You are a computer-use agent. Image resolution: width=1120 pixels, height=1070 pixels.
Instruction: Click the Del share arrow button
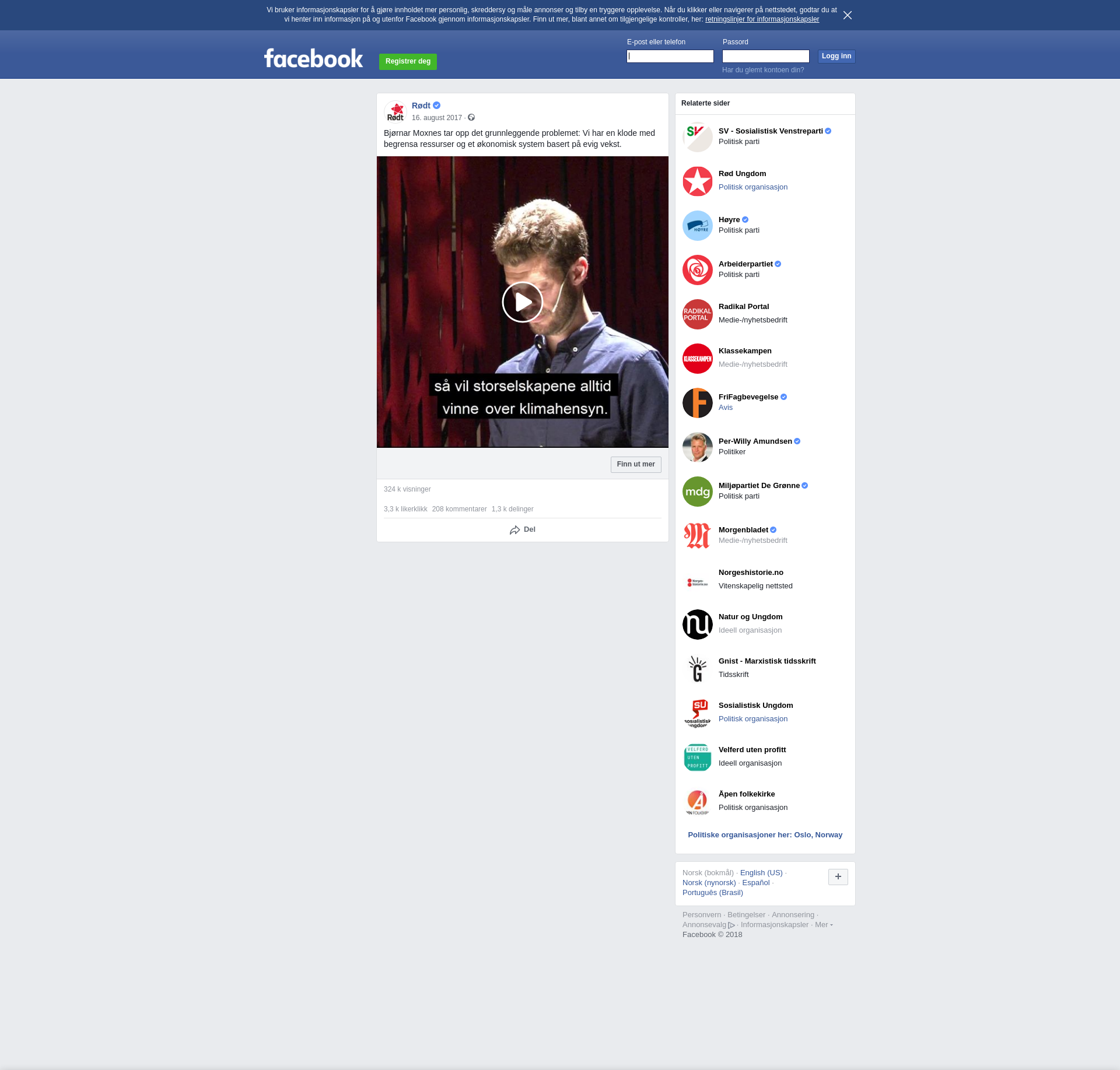coord(522,529)
